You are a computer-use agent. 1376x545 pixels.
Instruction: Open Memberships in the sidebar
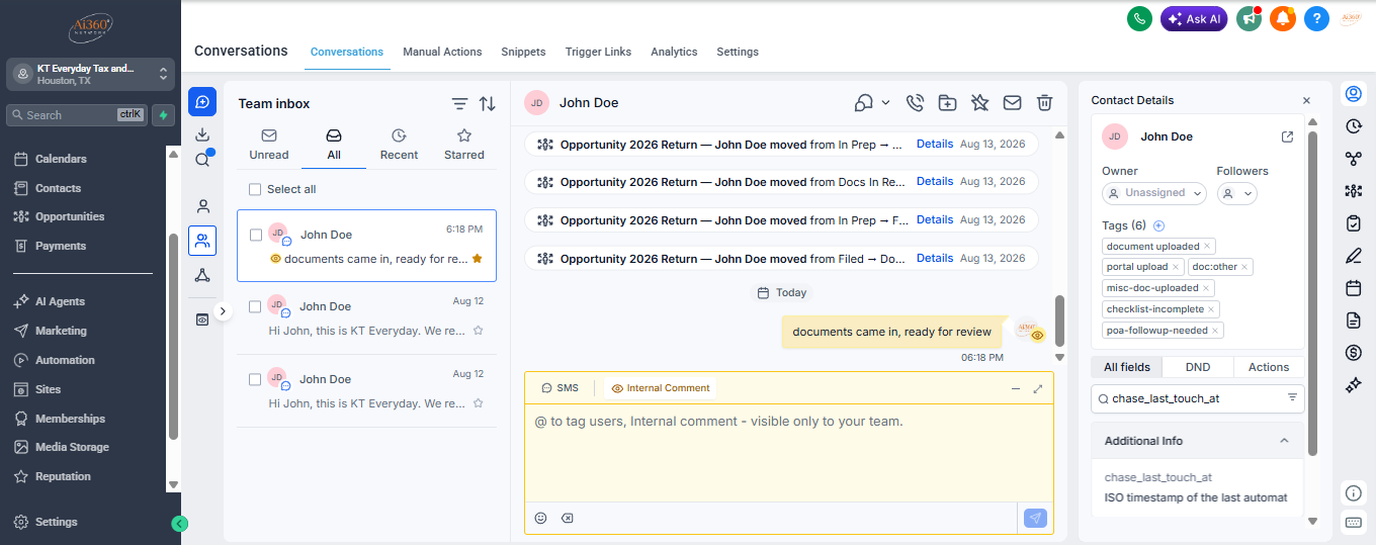click(70, 418)
